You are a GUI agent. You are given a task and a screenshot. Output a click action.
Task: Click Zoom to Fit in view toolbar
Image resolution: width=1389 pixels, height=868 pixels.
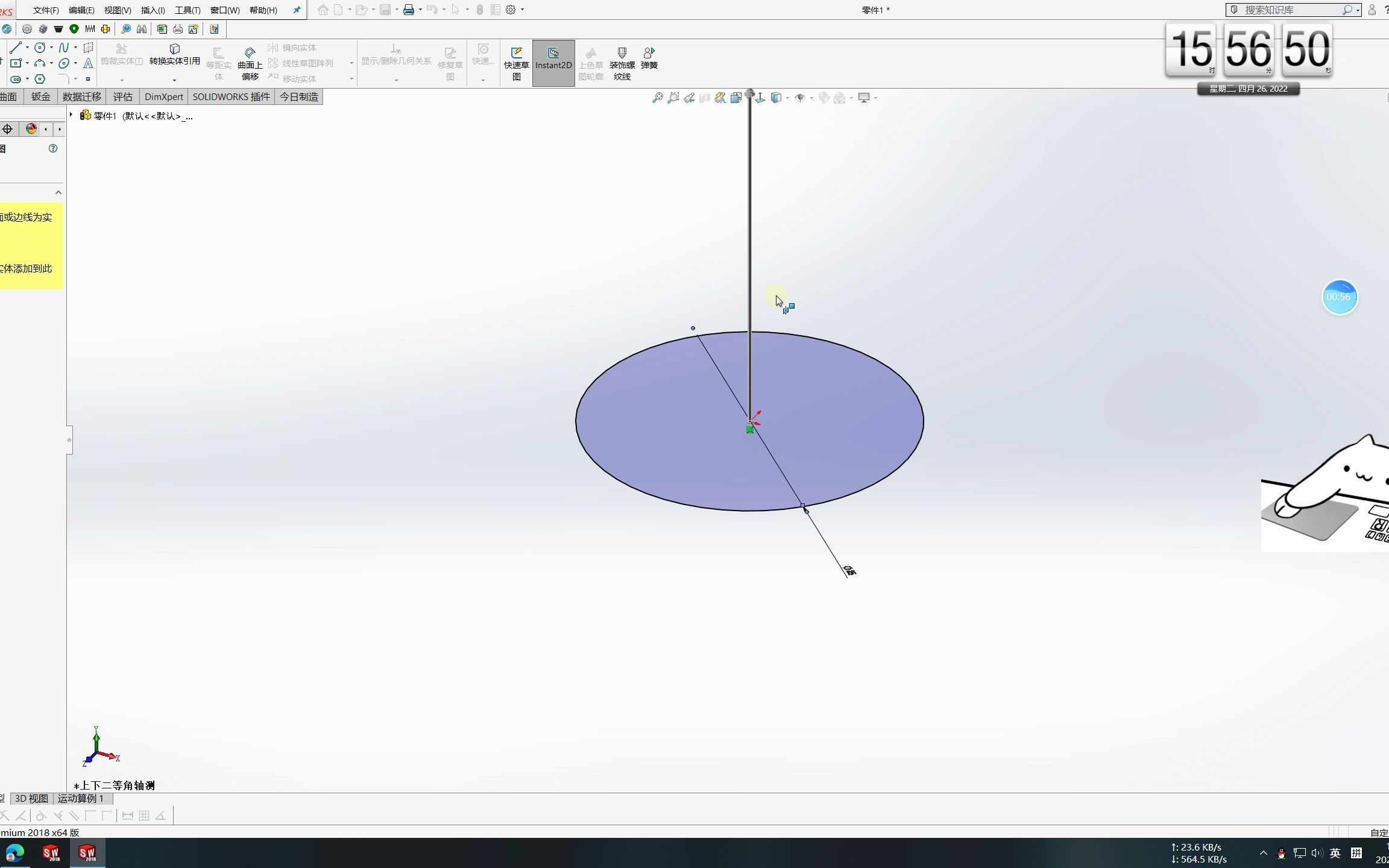[658, 98]
